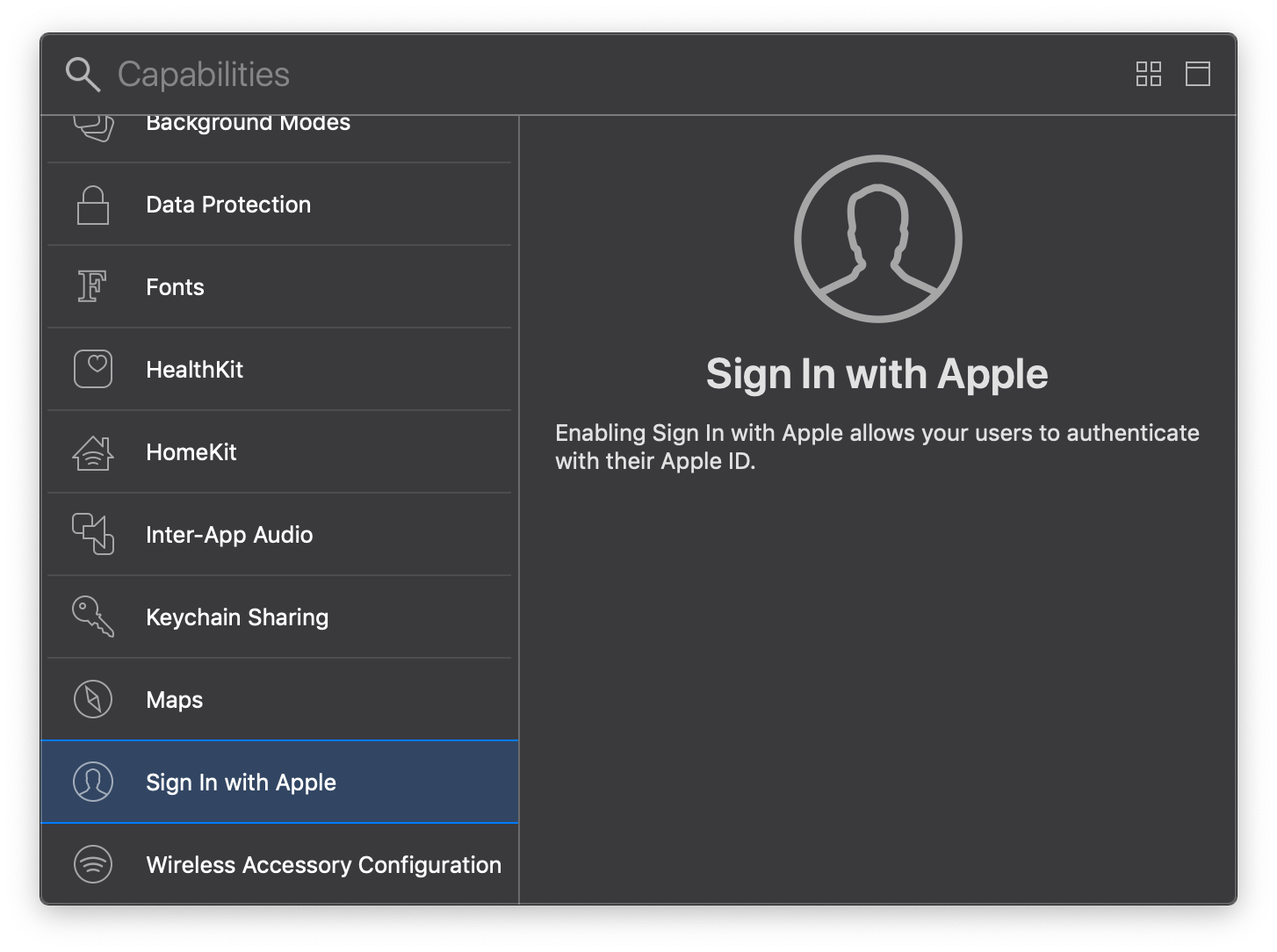Screen dimensions: 1277x952
Task: Select HealthKit in the list
Action: (279, 370)
